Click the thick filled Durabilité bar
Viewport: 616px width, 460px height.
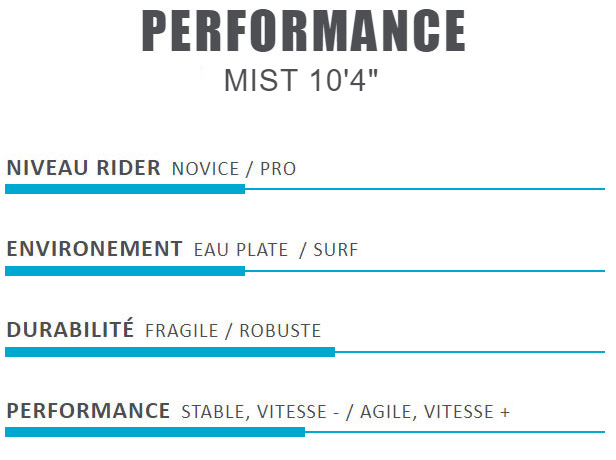point(170,352)
